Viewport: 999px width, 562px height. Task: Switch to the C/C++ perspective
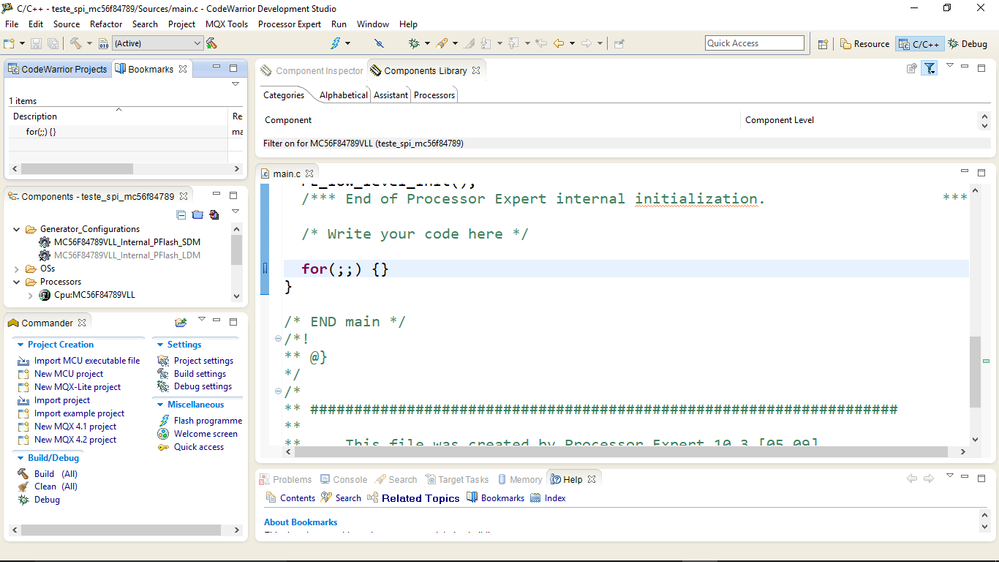(919, 44)
